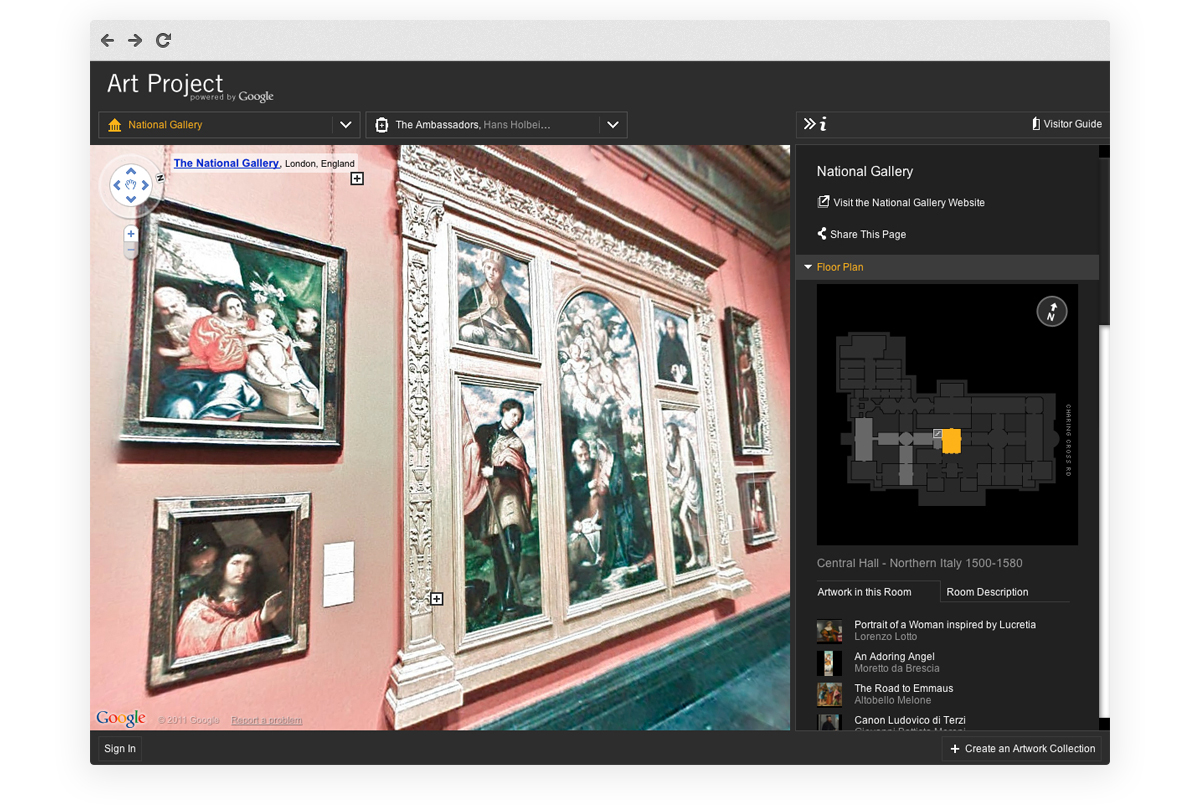Image resolution: width=1200 pixels, height=810 pixels.
Task: Go back with browser back arrow
Action: (107, 40)
